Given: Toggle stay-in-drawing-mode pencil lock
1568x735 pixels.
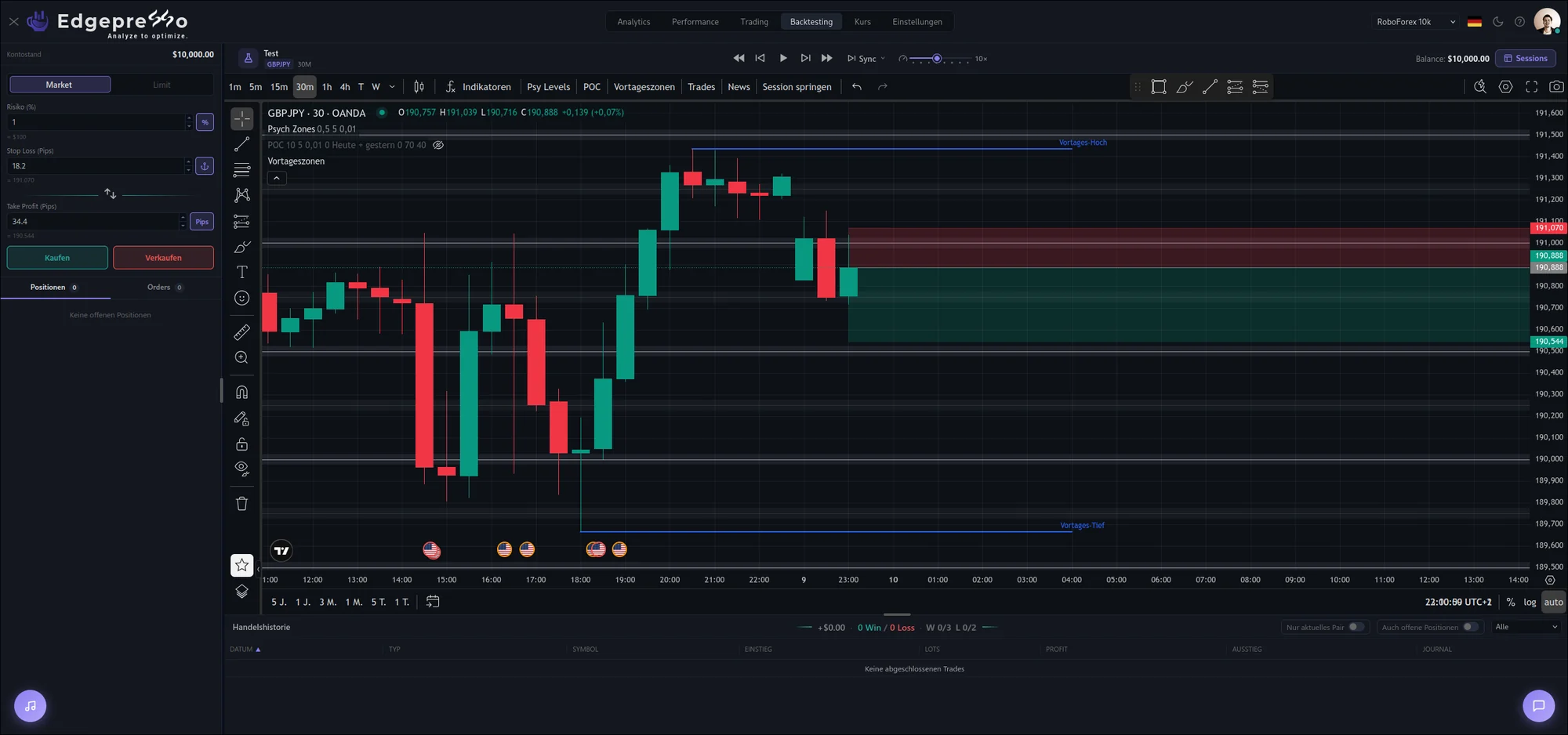Looking at the screenshot, I should point(241,418).
